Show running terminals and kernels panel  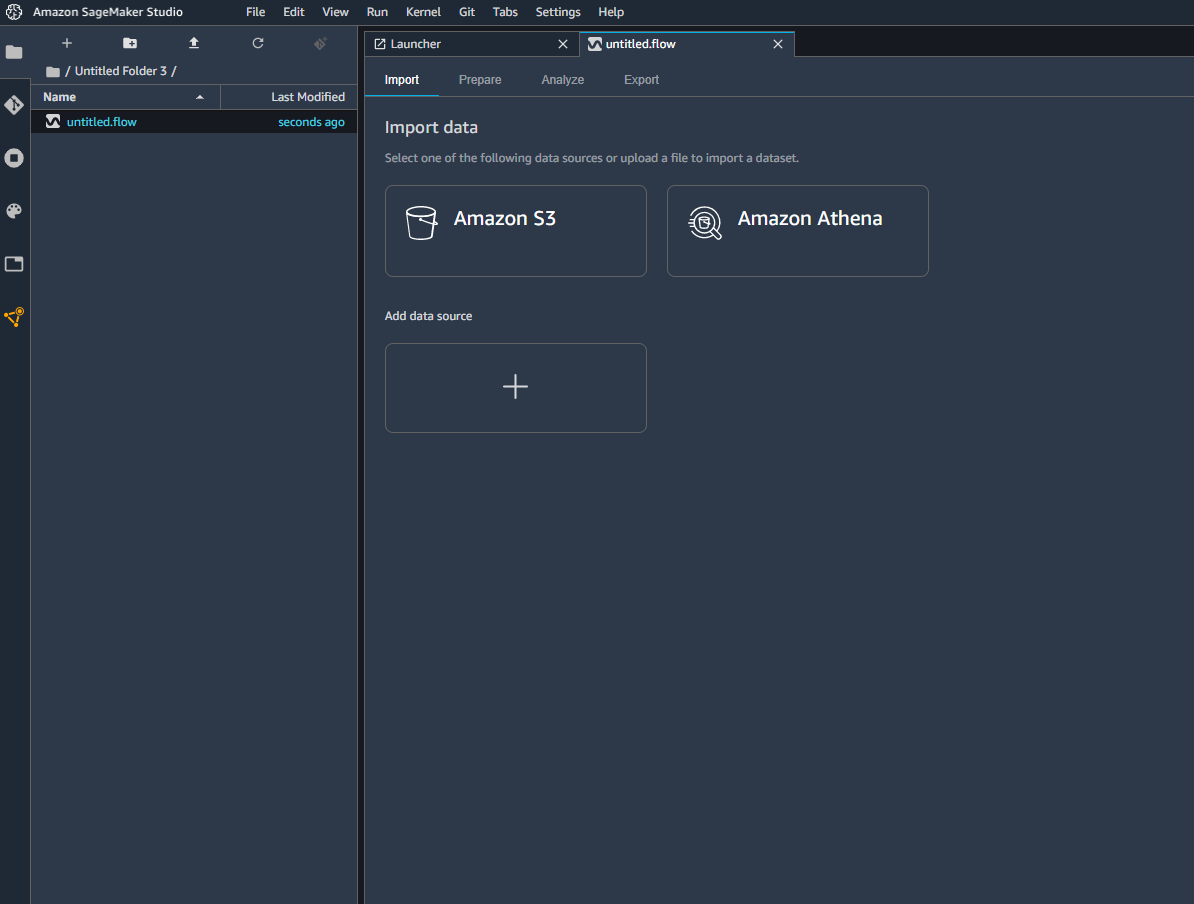(14, 158)
